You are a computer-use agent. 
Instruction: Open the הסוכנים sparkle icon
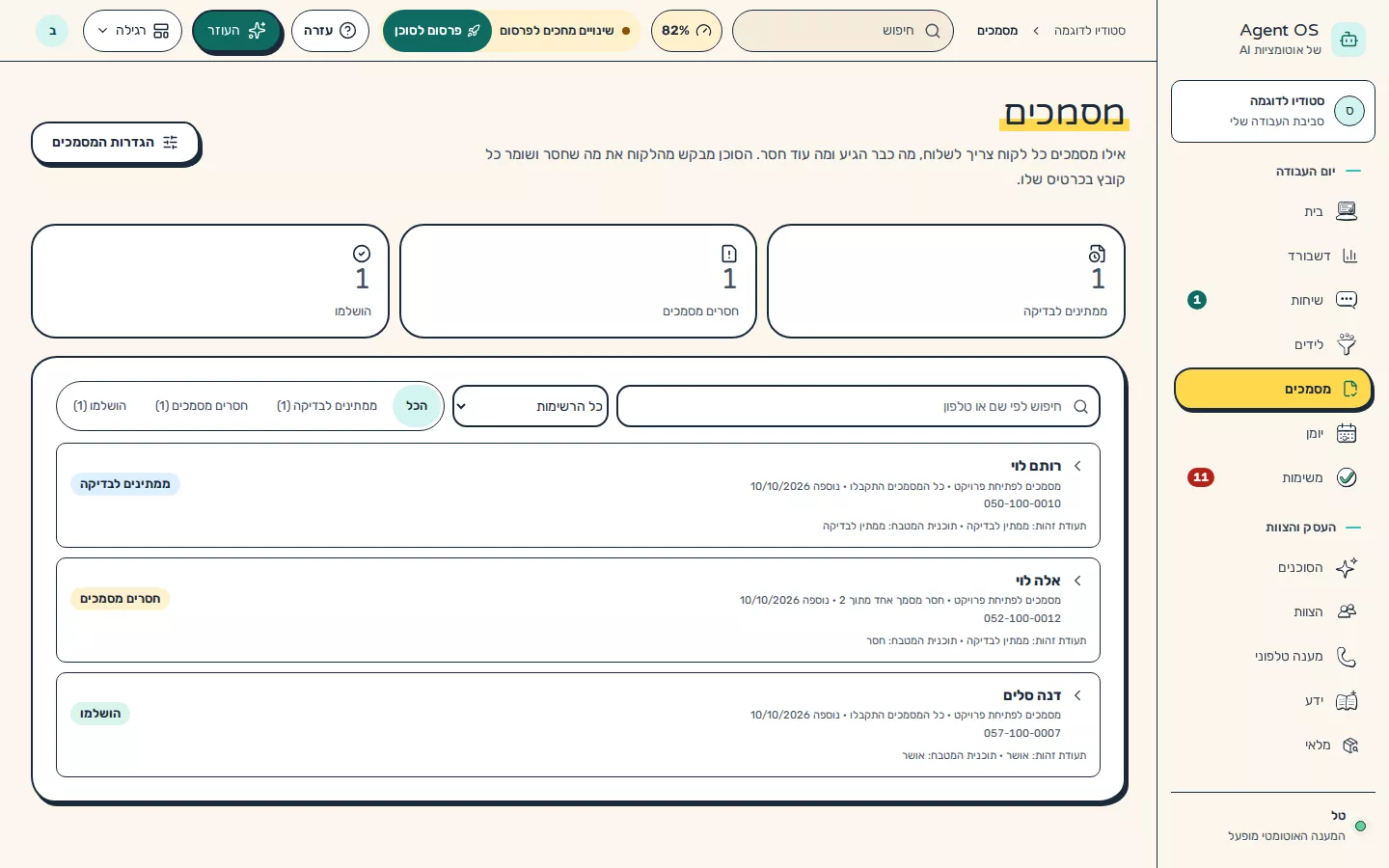click(x=1347, y=567)
